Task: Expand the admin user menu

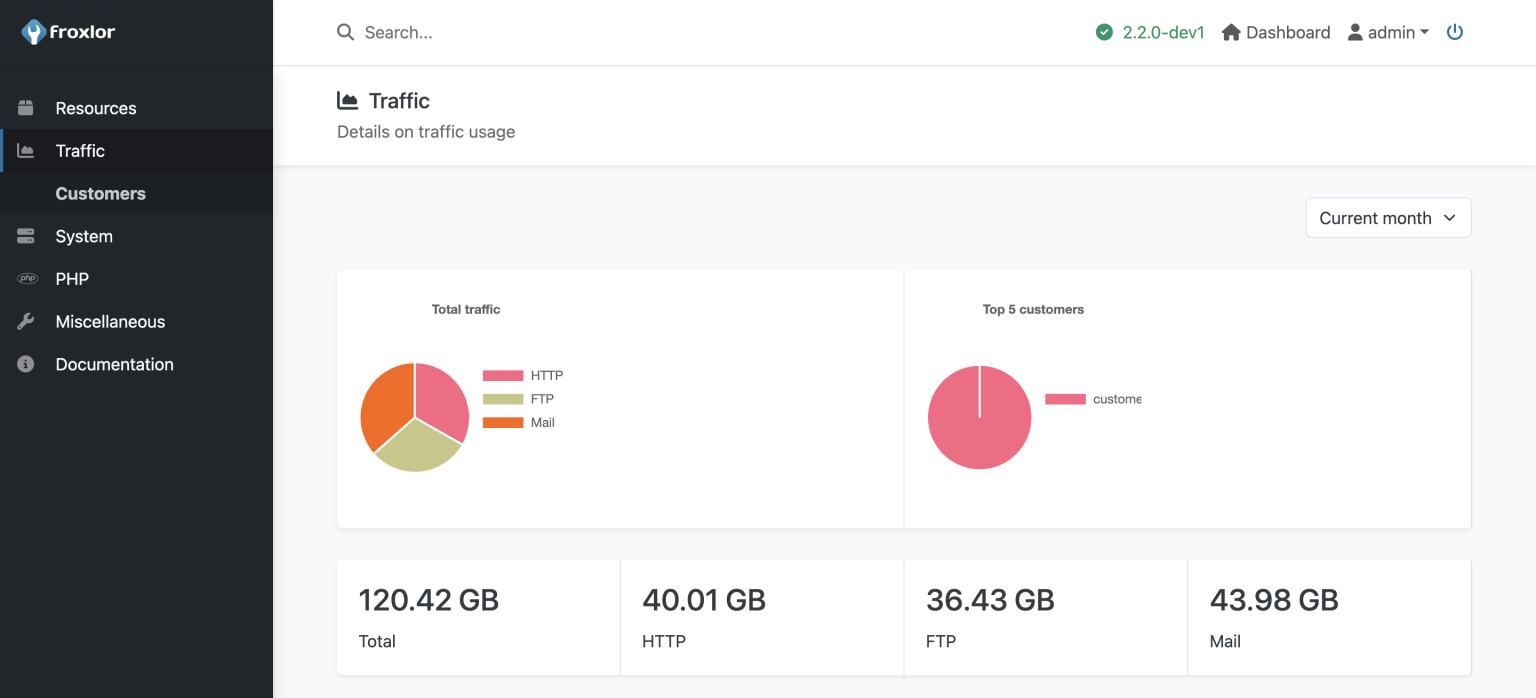Action: (1389, 31)
